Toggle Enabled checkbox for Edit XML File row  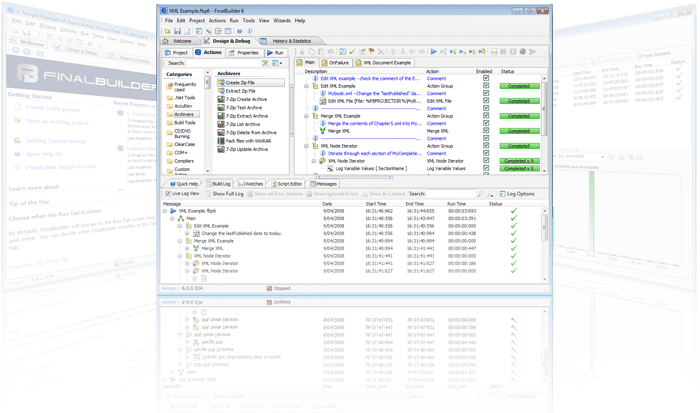486,101
